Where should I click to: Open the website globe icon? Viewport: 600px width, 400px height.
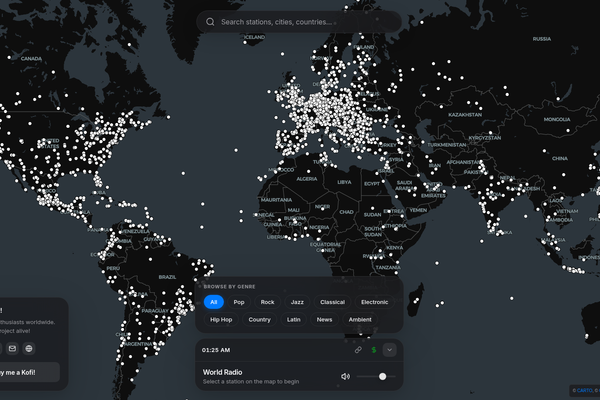29,348
